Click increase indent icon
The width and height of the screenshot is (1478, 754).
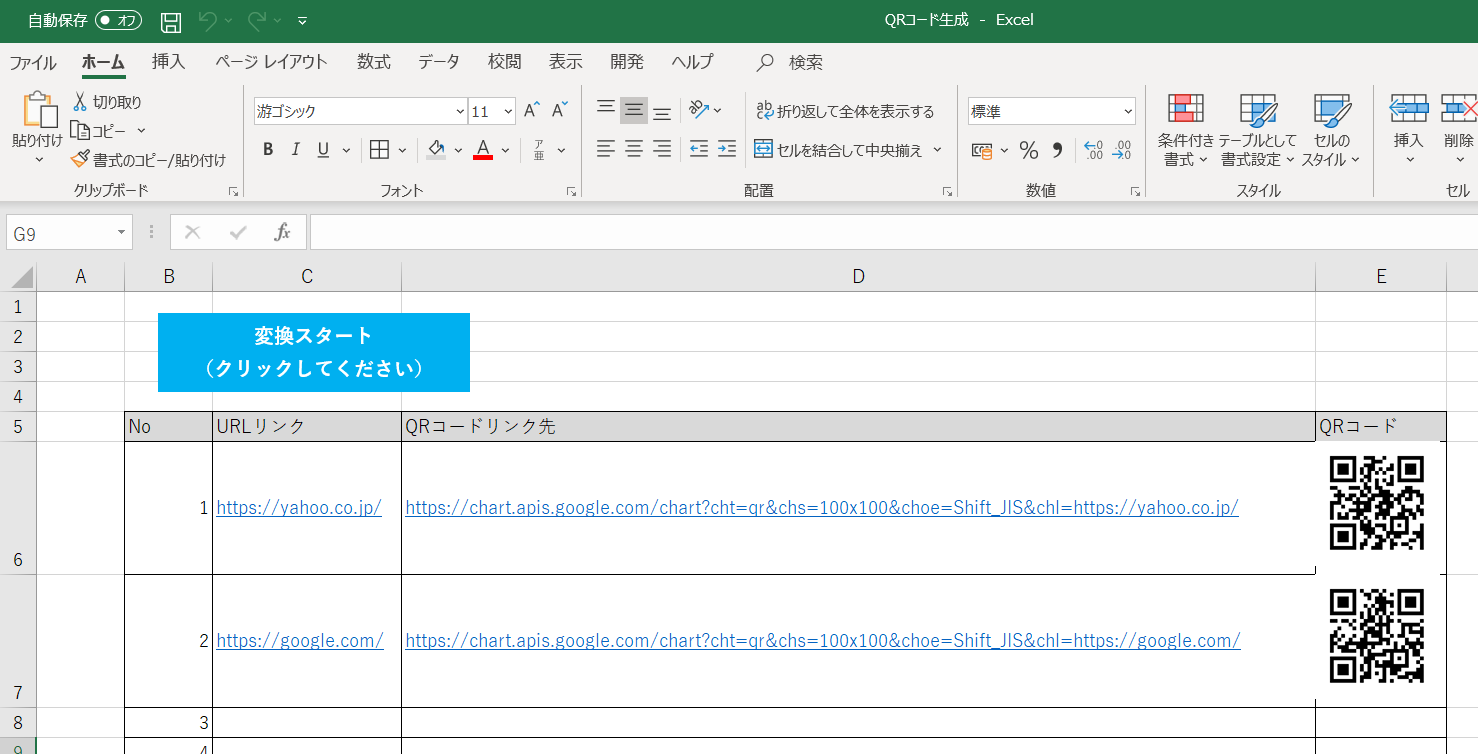click(727, 149)
